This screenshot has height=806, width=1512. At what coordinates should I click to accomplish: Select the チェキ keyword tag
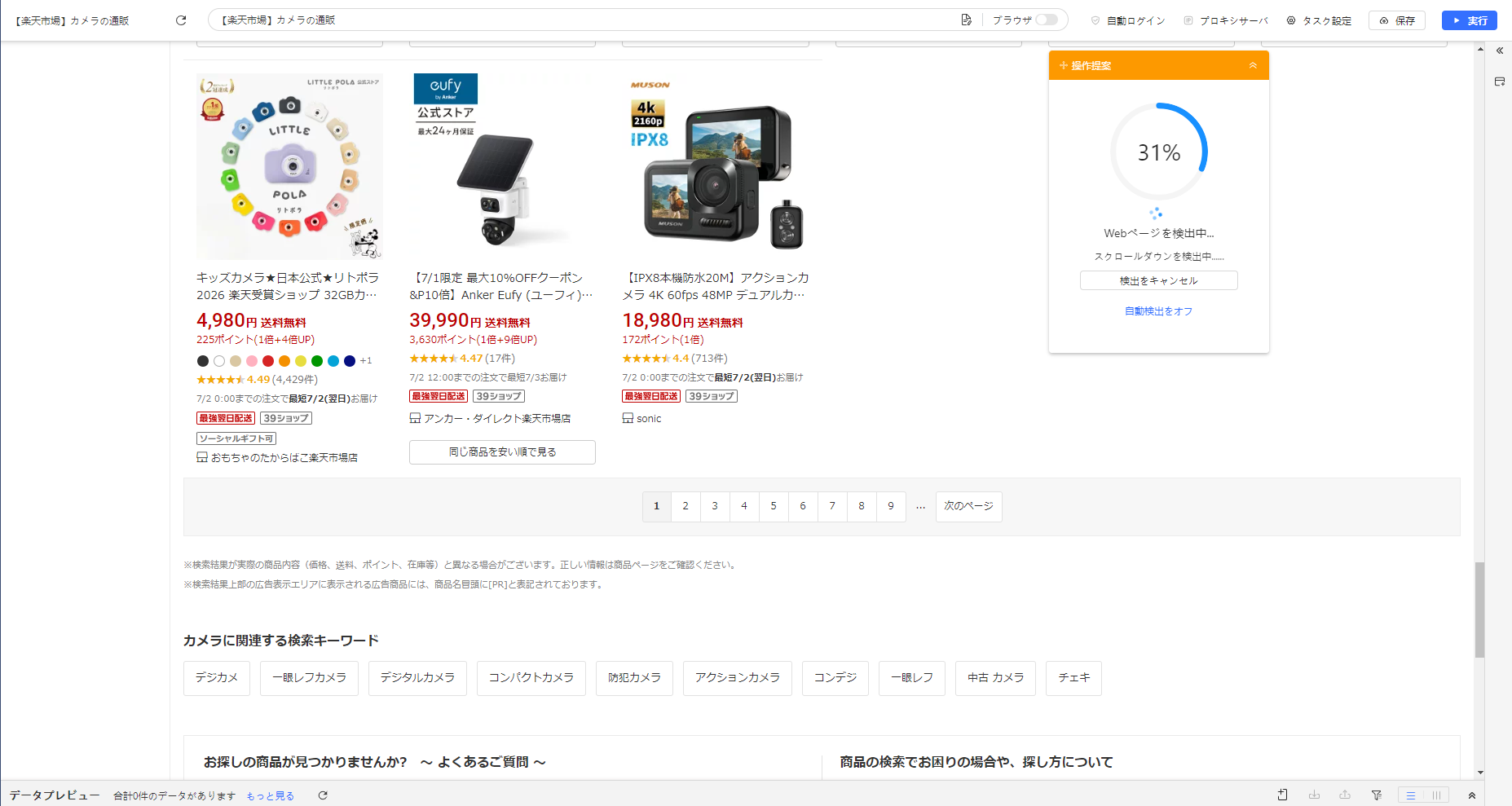click(x=1074, y=678)
